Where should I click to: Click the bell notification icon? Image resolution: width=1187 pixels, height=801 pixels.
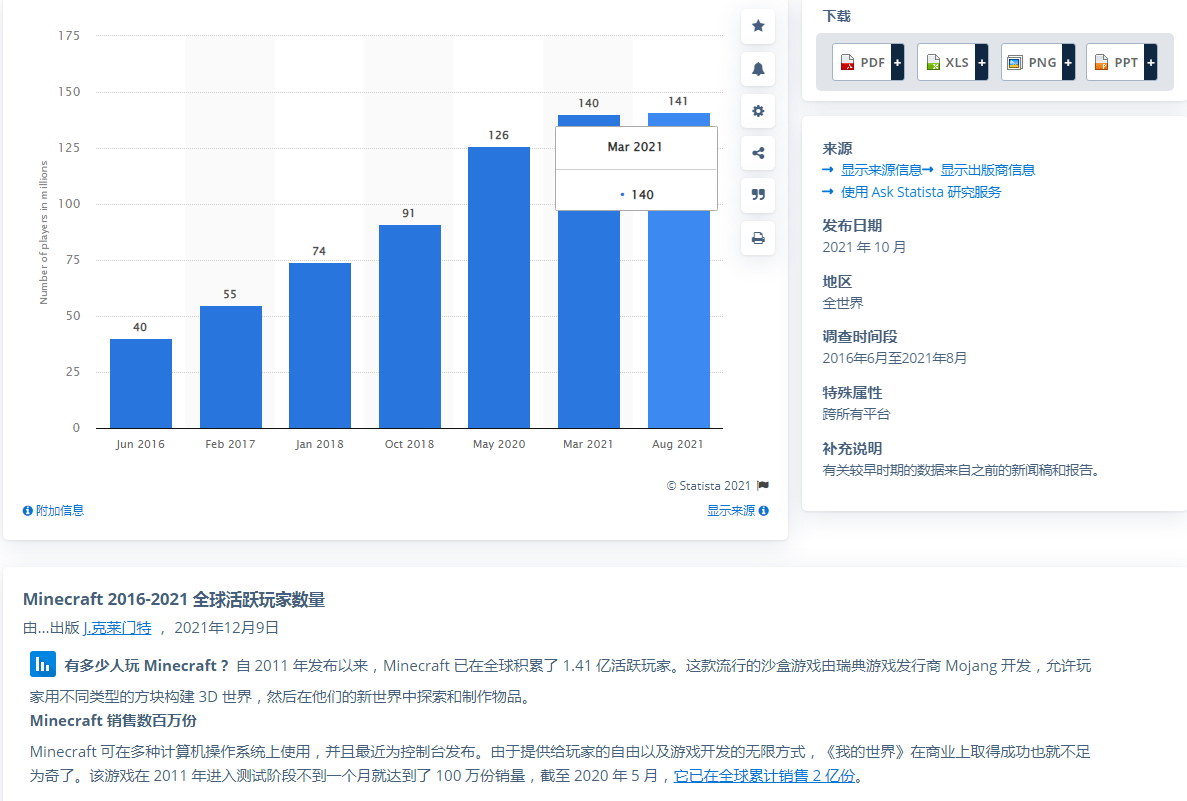(758, 69)
